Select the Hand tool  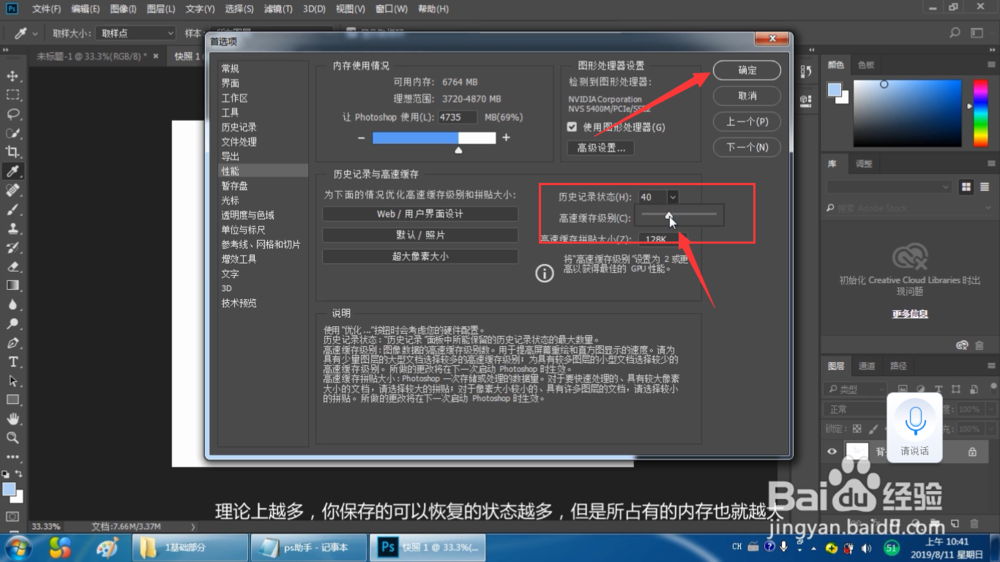pyautogui.click(x=13, y=419)
